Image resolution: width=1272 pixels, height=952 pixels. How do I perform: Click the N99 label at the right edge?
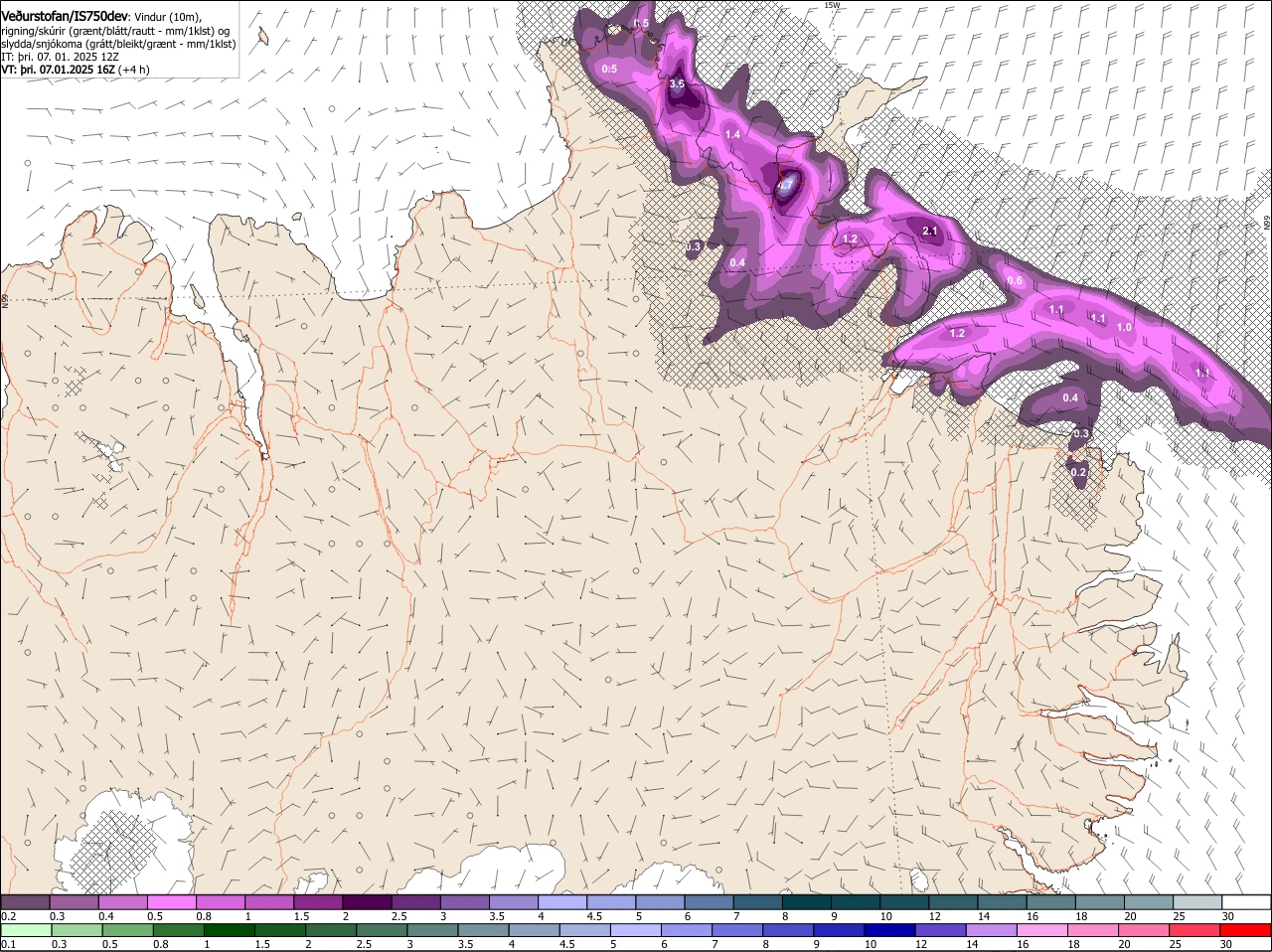point(1267,225)
